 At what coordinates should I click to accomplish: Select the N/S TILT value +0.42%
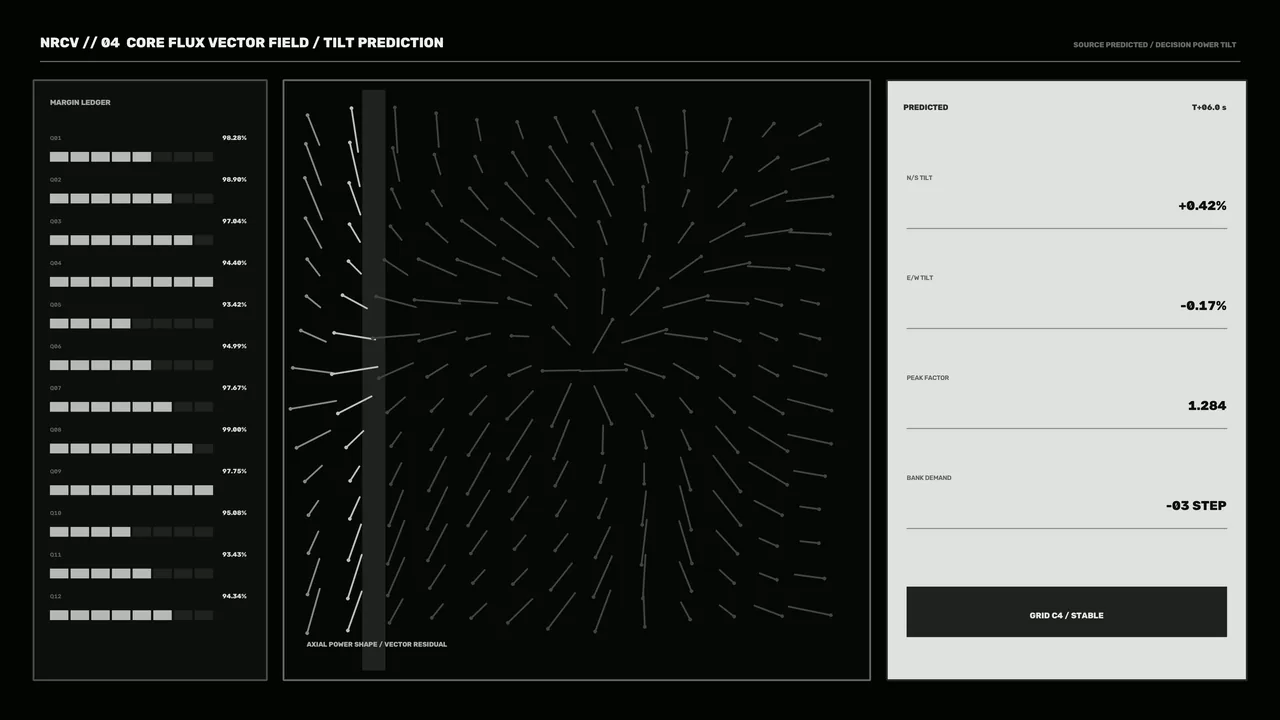pyautogui.click(x=1202, y=206)
